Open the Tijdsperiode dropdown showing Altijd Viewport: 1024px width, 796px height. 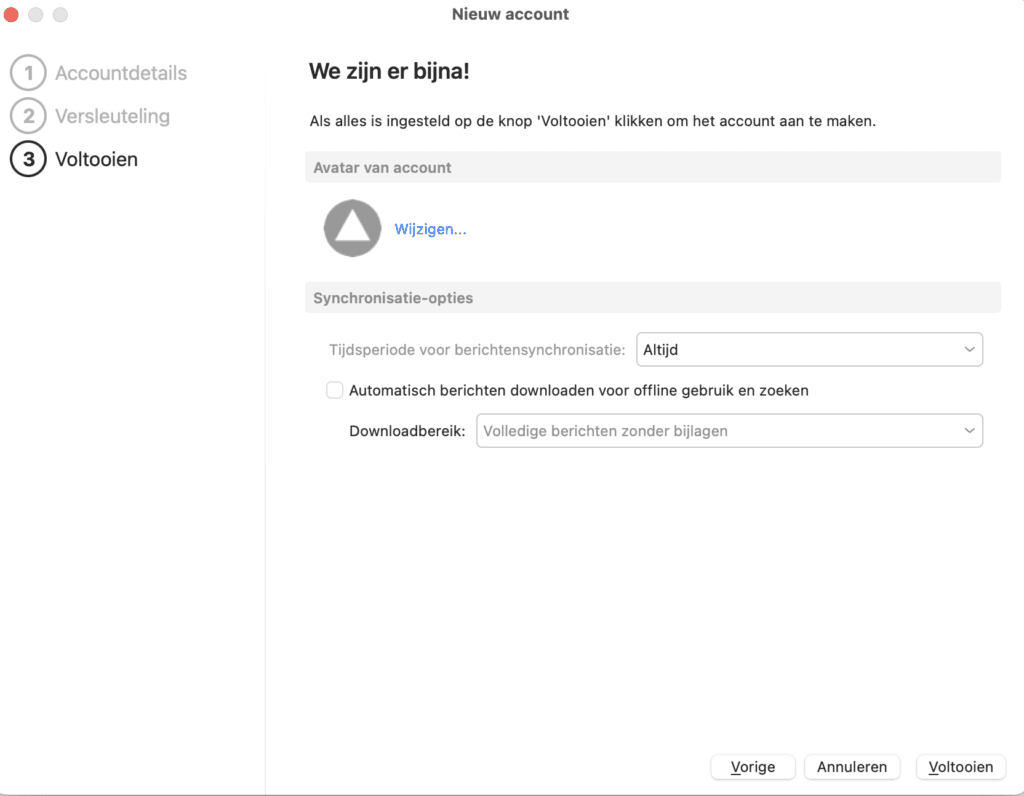click(800, 350)
